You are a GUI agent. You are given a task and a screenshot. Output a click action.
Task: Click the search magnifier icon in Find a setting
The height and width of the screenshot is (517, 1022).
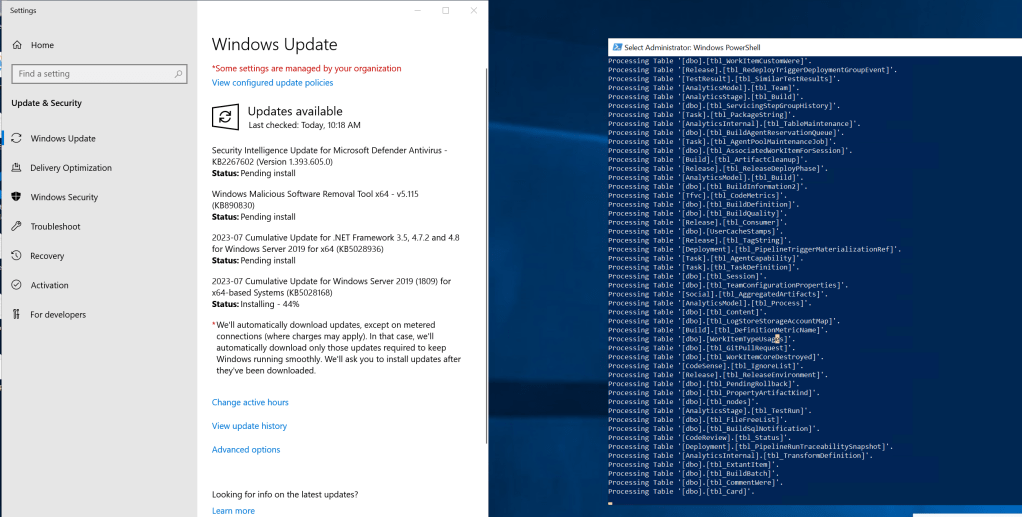(x=178, y=74)
